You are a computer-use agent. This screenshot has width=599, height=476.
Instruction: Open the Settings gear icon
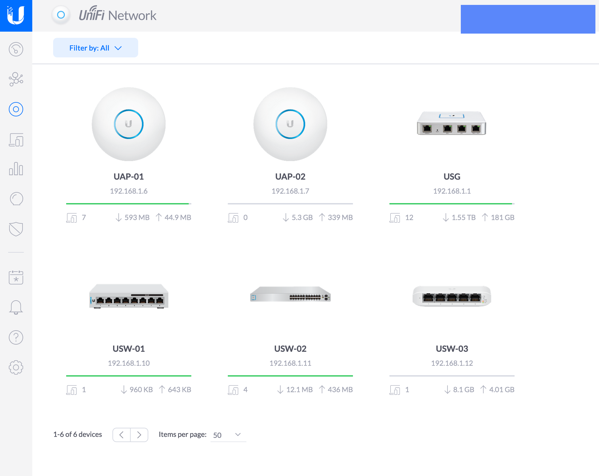coord(16,368)
